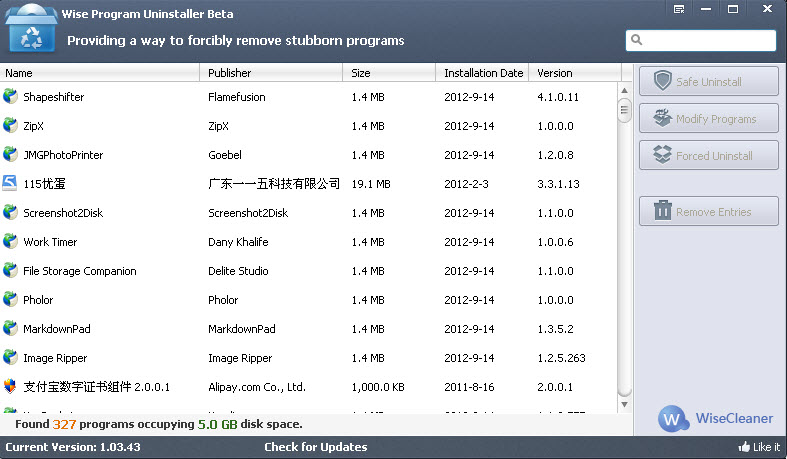Select the Shapeshifter row name

click(54, 97)
